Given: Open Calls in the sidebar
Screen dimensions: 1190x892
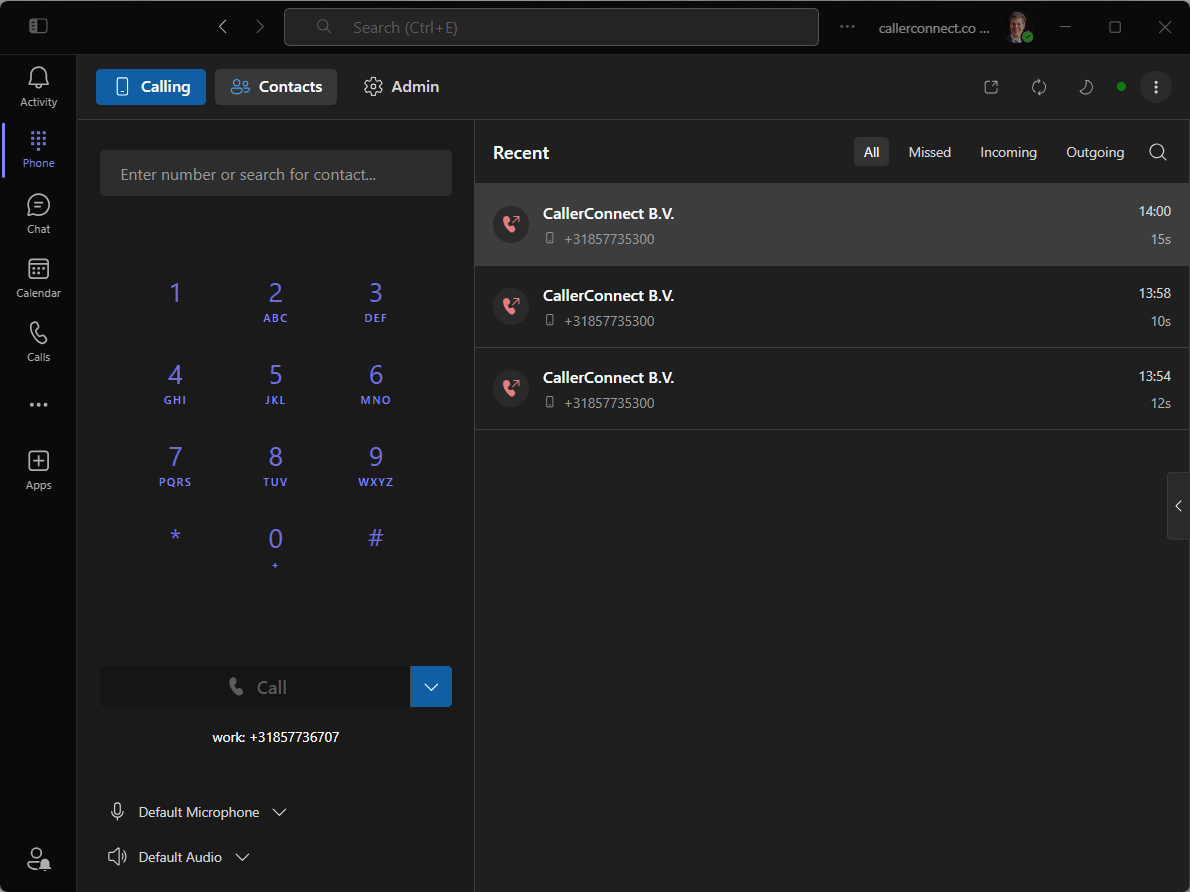Looking at the screenshot, I should (x=38, y=342).
